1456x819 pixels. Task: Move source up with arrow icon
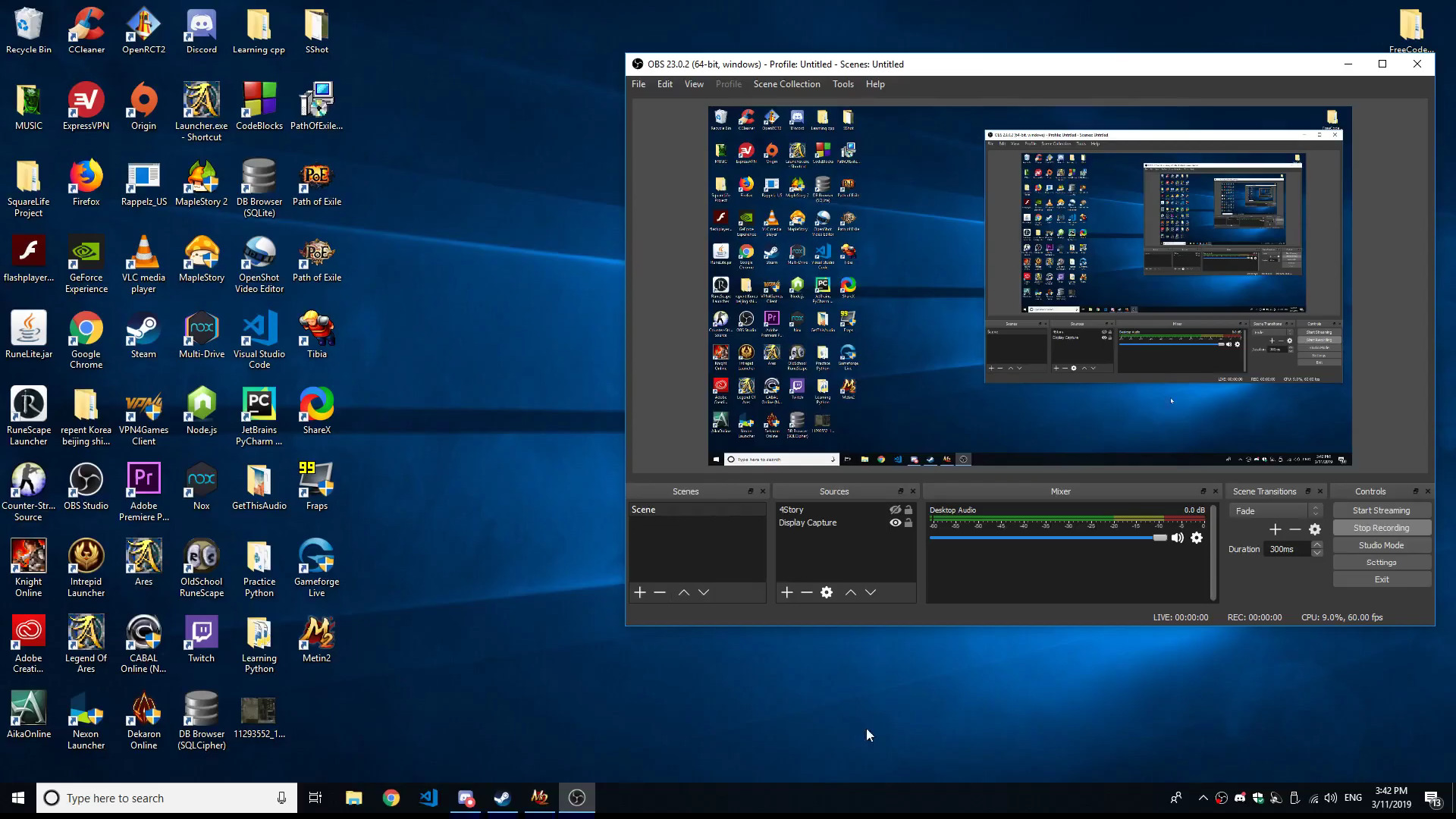[851, 592]
